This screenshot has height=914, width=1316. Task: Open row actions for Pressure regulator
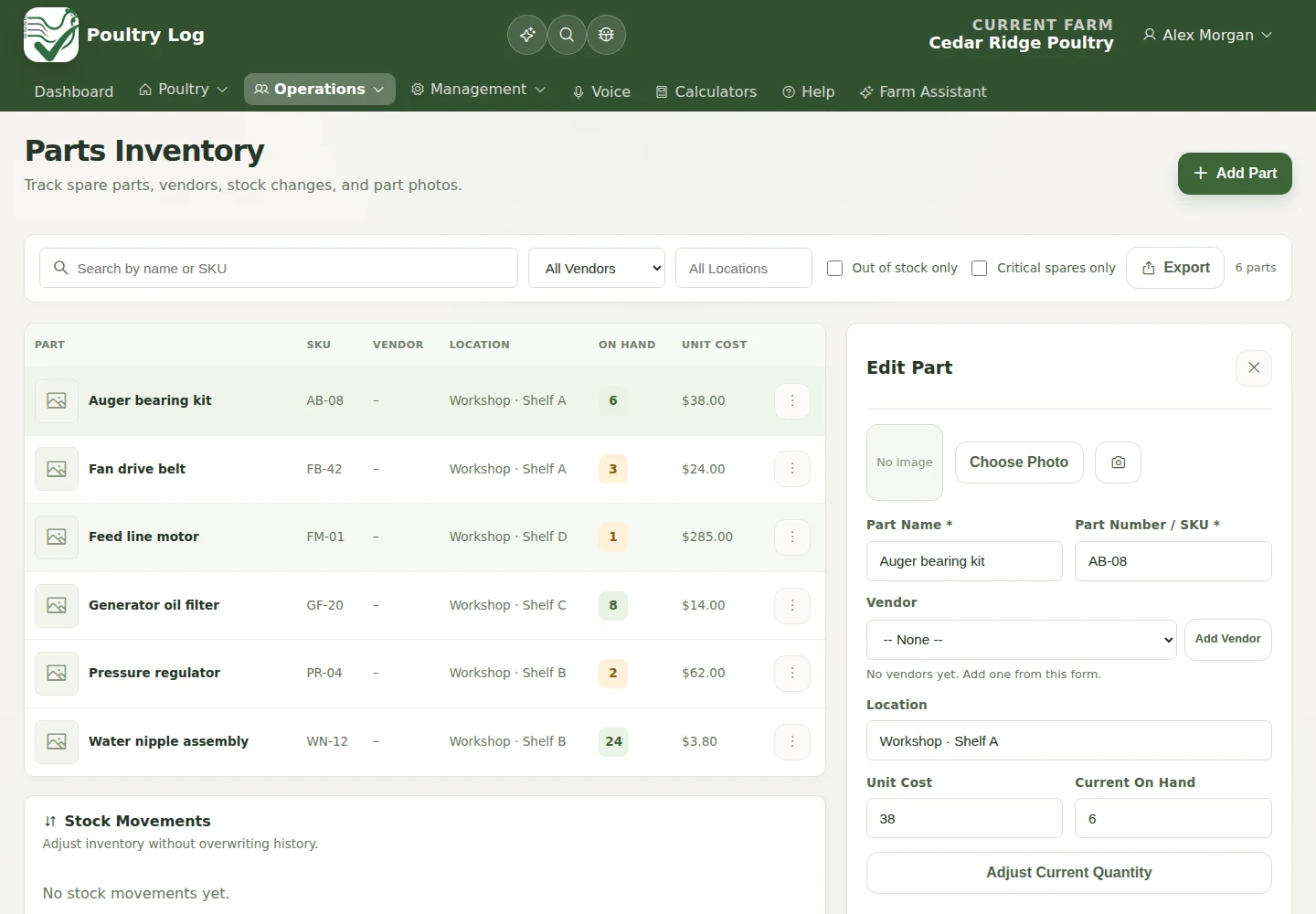coord(792,673)
